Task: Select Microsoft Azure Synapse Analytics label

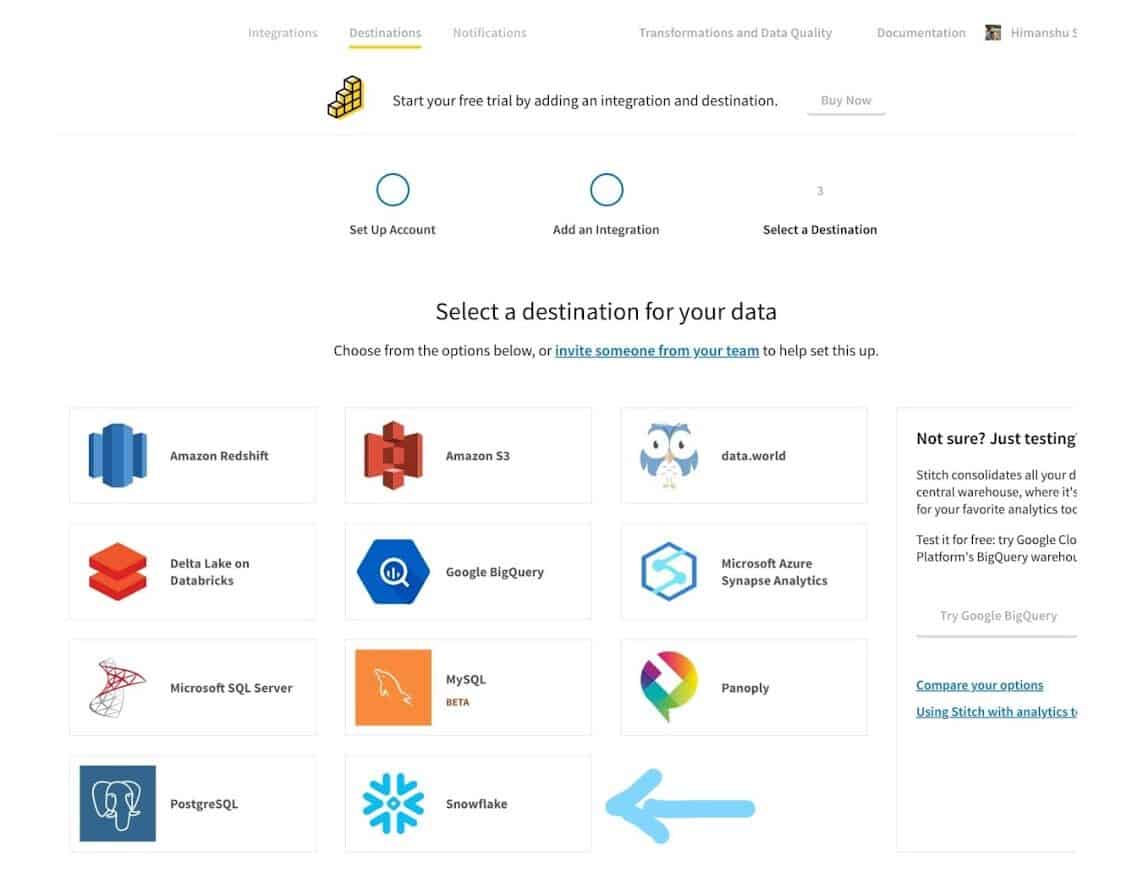Action: pos(774,572)
